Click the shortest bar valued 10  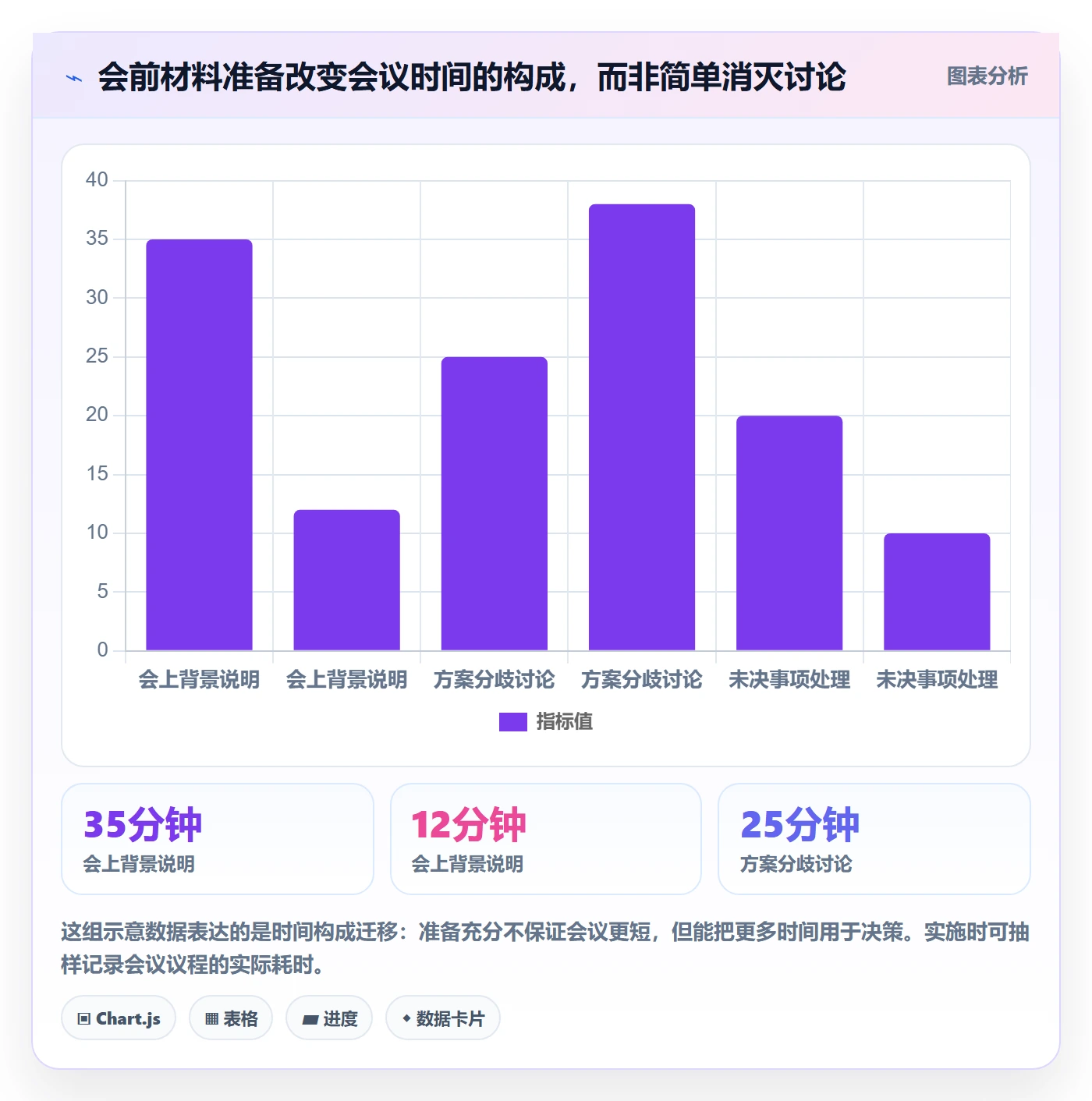[937, 592]
